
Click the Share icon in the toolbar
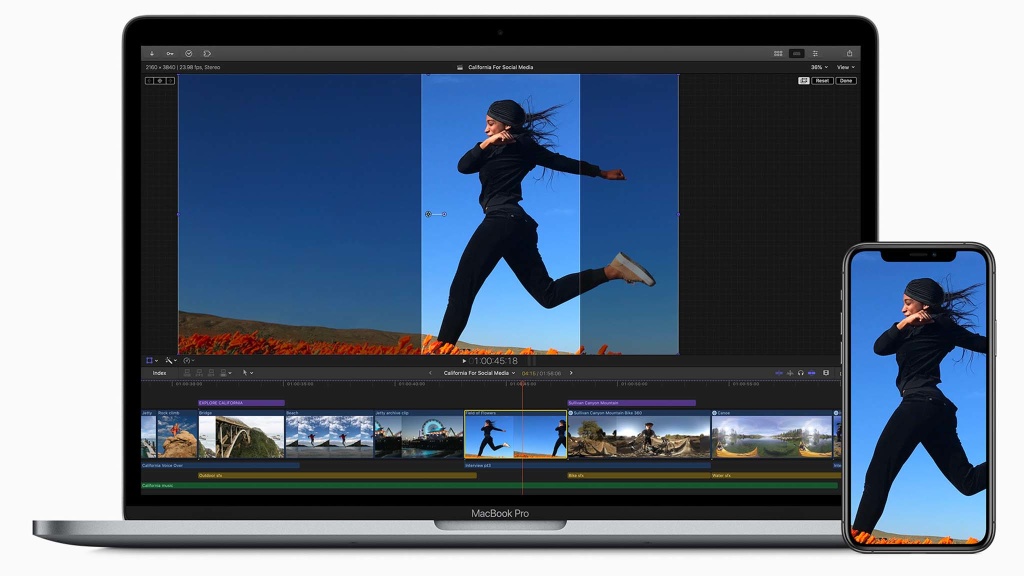tap(850, 53)
